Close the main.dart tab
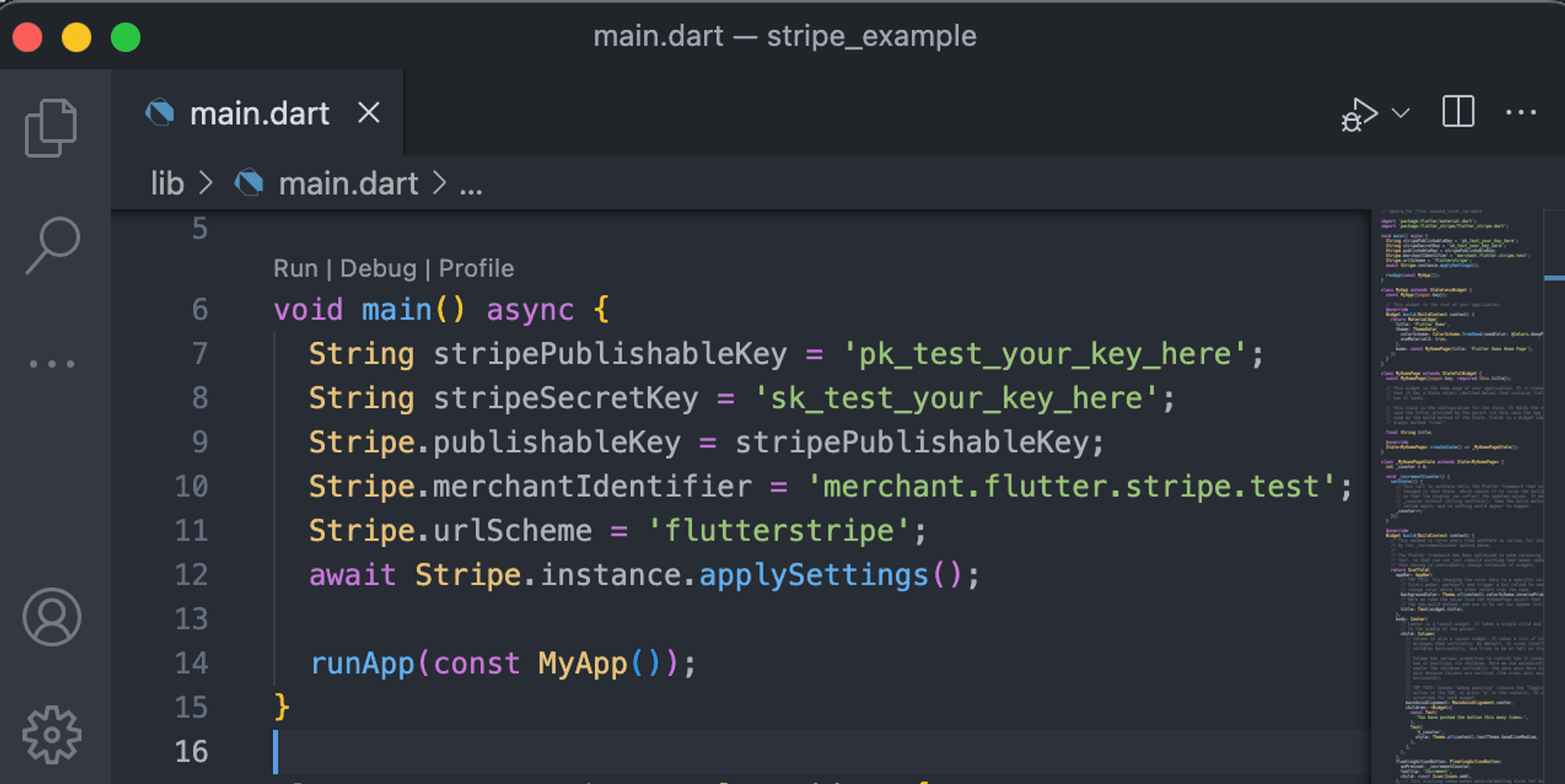This screenshot has width=1565, height=784. [369, 112]
